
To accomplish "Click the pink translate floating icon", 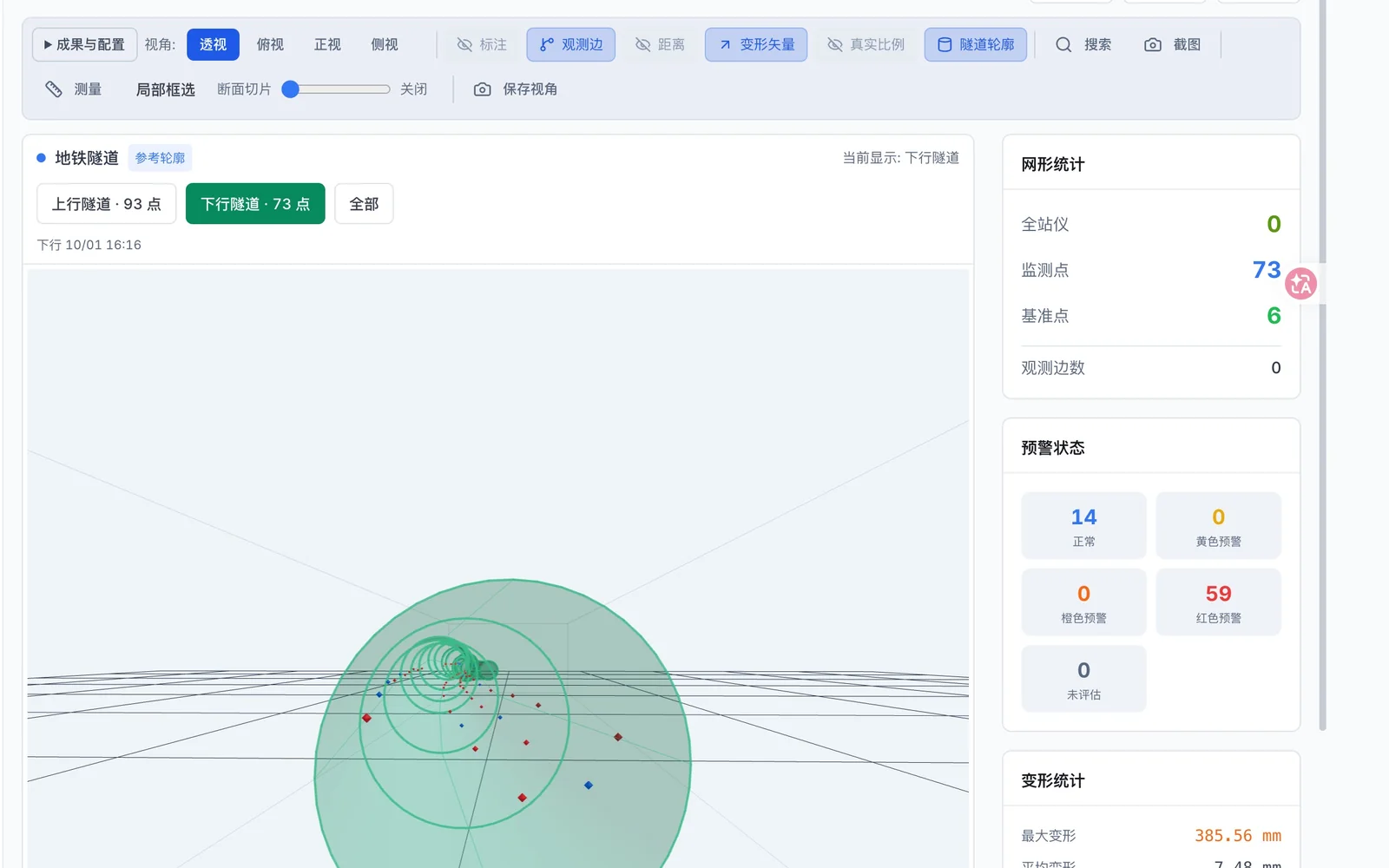I will 1300,284.
